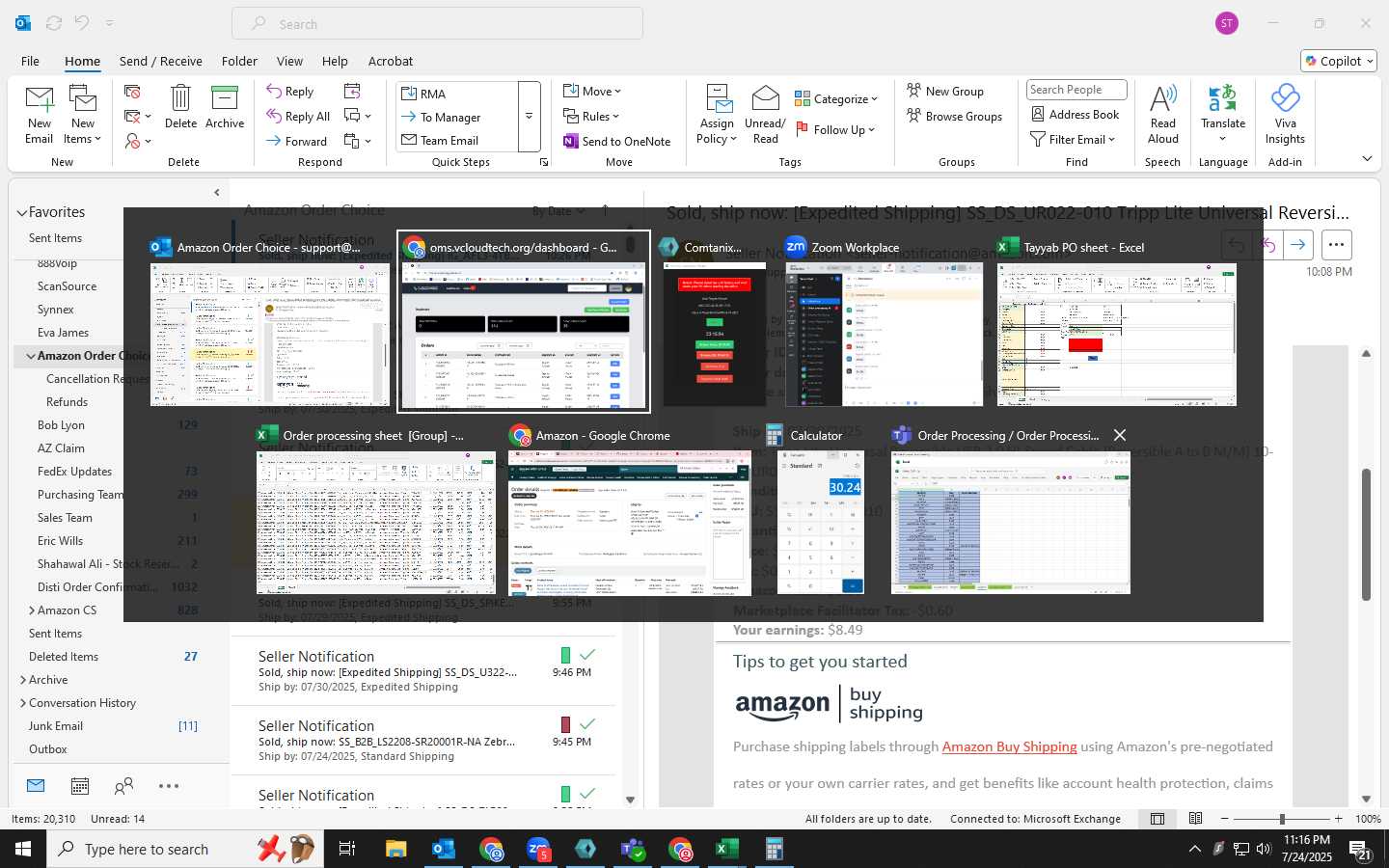Switch to the Folder tab
The height and width of the screenshot is (868, 1389).
(239, 61)
